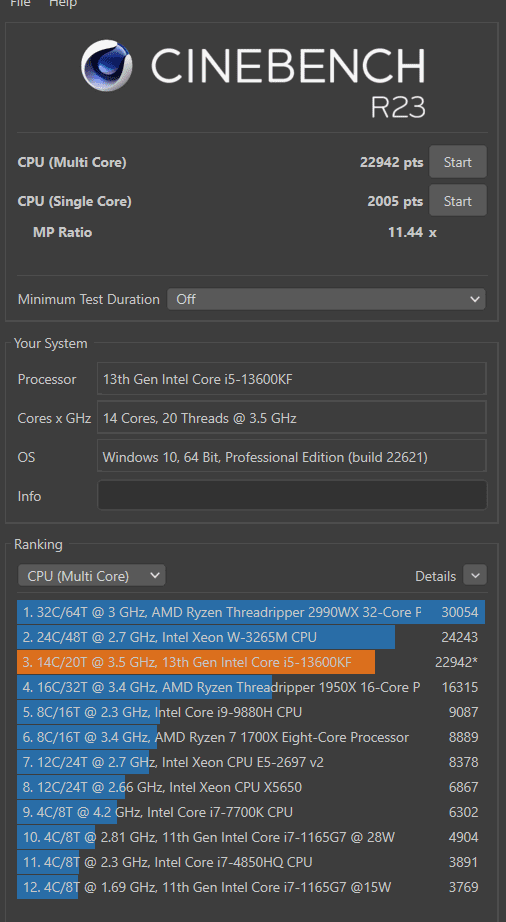Screen dimensions: 506x922
Task: Open the File menu
Action: (21, 4)
